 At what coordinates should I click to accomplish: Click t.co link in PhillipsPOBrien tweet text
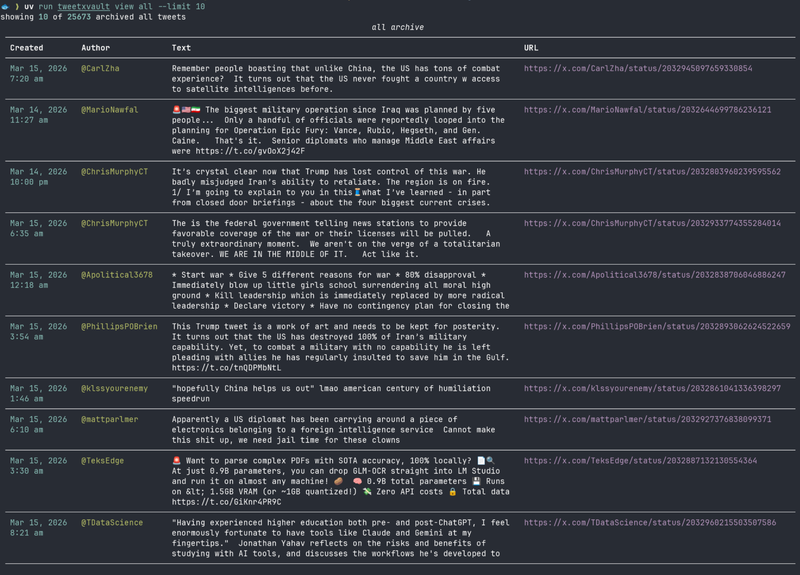(226, 367)
